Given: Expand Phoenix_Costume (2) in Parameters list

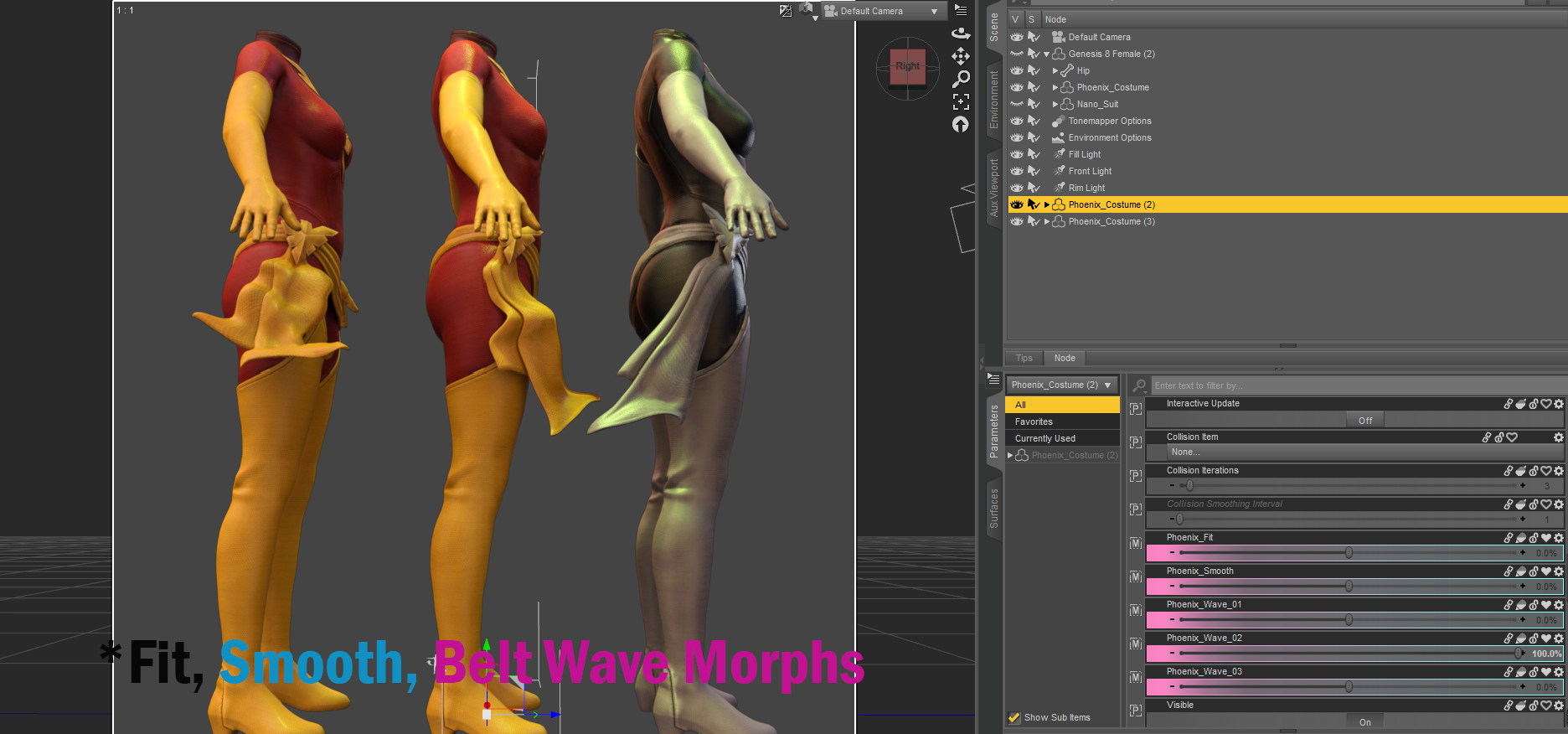Looking at the screenshot, I should [x=1010, y=456].
